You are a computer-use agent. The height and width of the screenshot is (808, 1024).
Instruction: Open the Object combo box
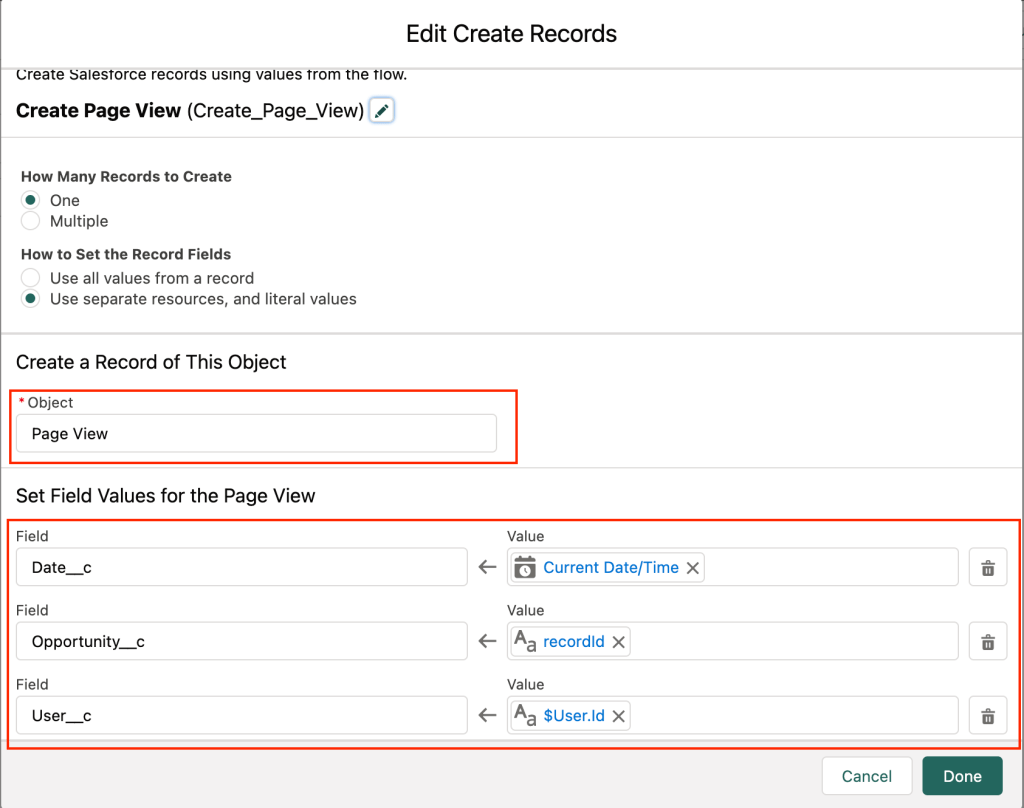click(x=256, y=434)
